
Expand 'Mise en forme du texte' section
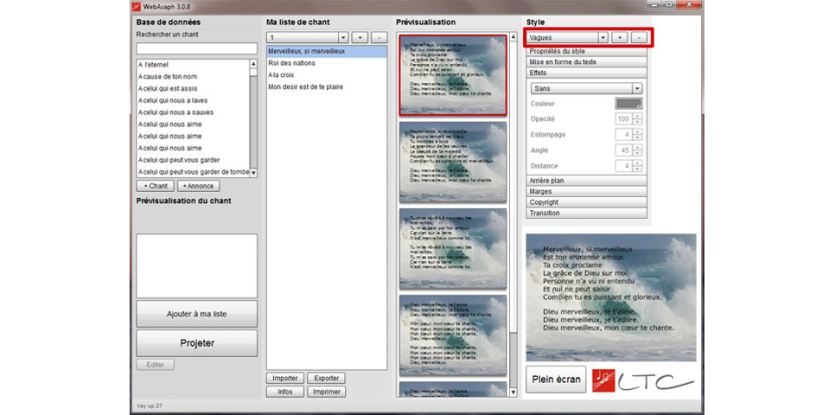tap(586, 62)
